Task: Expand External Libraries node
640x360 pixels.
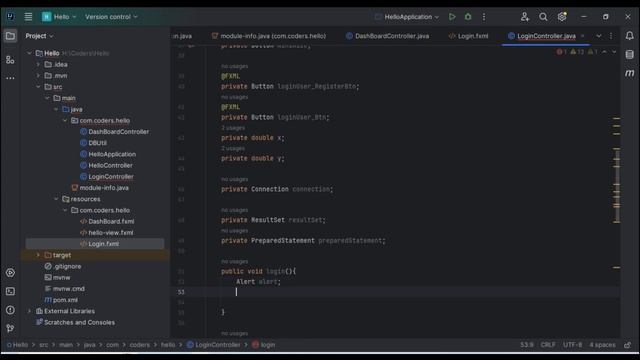Action: (29, 311)
